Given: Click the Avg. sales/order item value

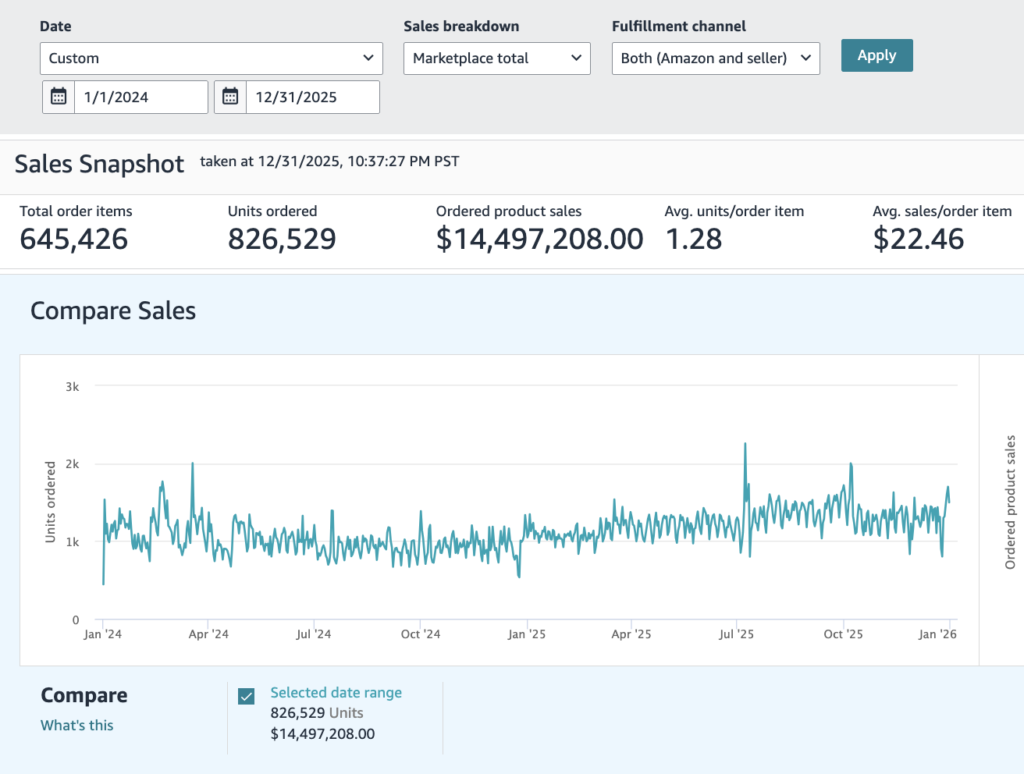Looking at the screenshot, I should click(x=918, y=238).
